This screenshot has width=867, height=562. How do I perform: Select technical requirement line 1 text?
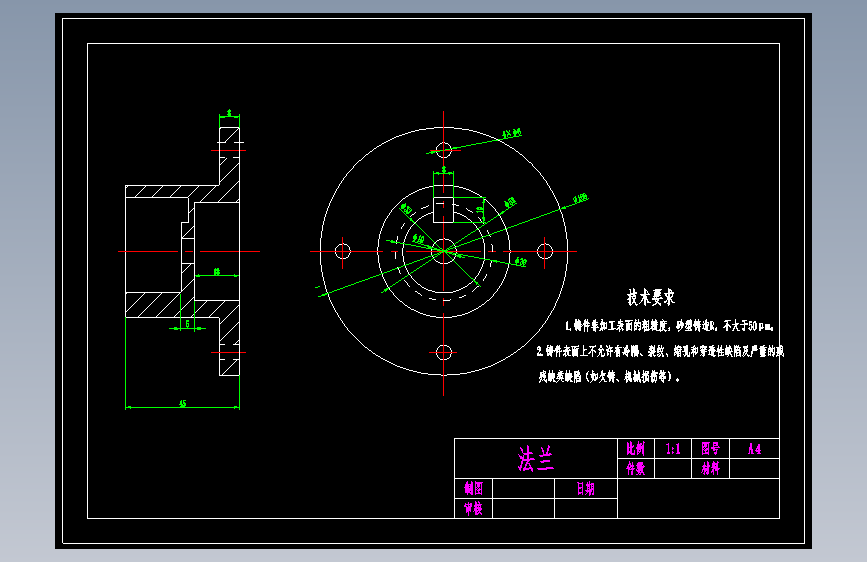(x=669, y=326)
